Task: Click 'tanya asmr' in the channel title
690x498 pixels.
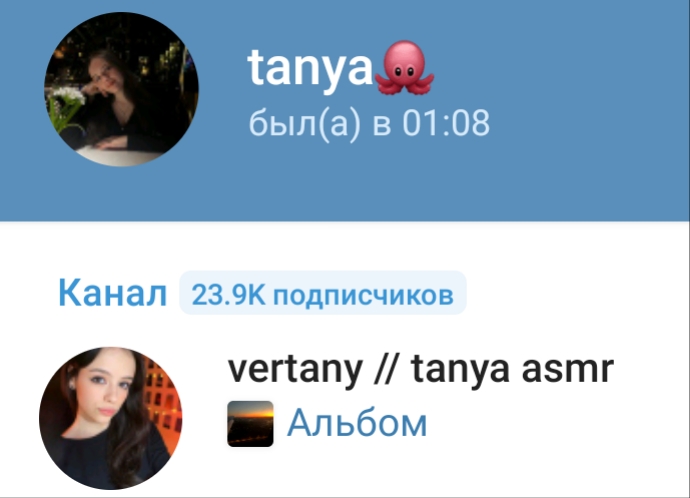Action: (512, 370)
